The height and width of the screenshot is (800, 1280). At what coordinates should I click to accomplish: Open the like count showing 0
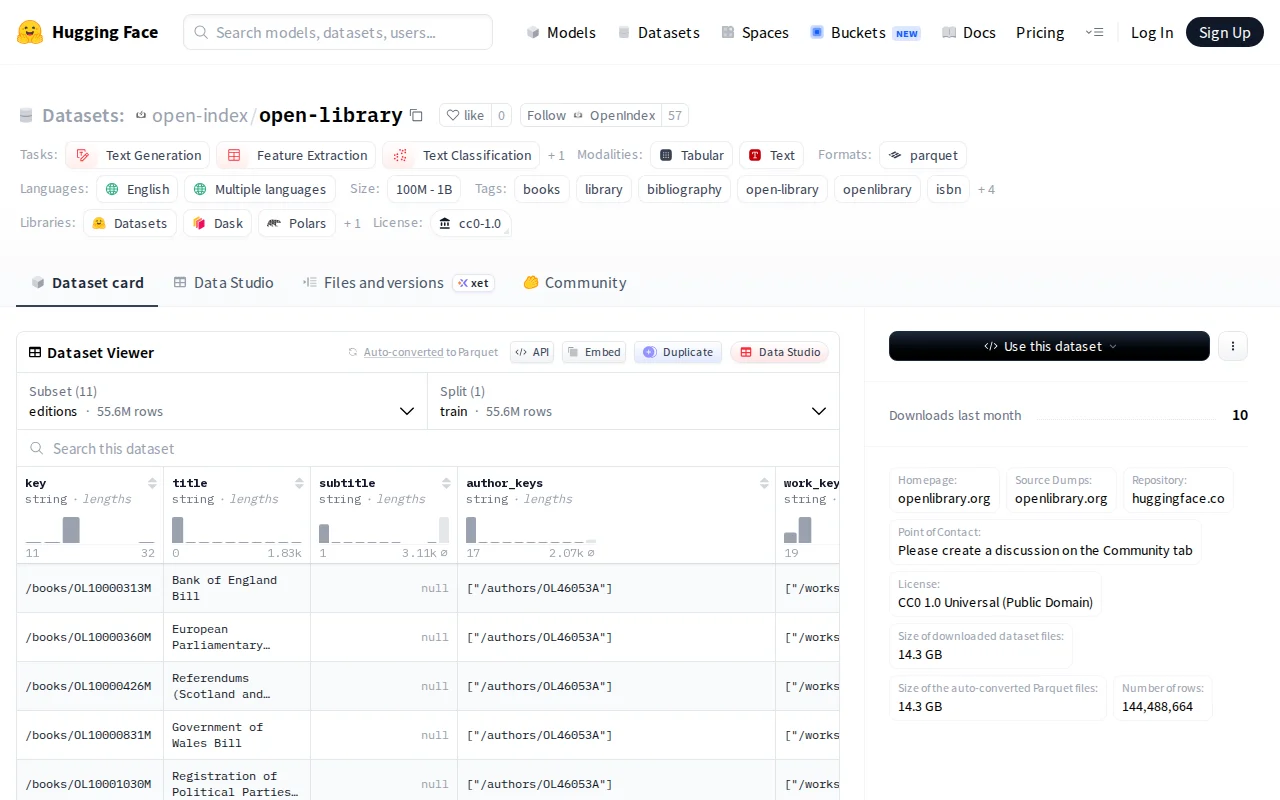(501, 115)
